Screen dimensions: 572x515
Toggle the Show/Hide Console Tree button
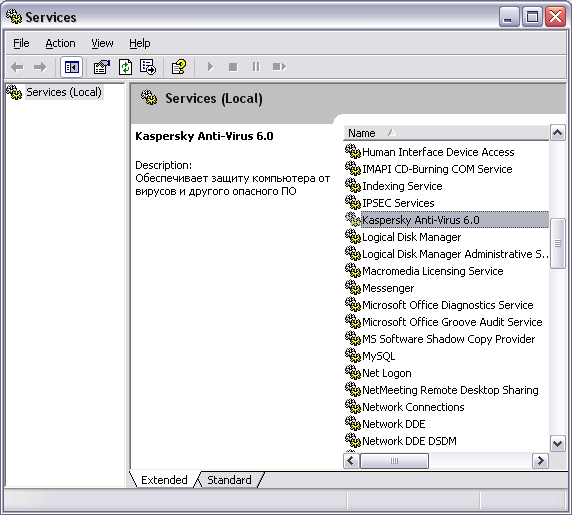72,67
